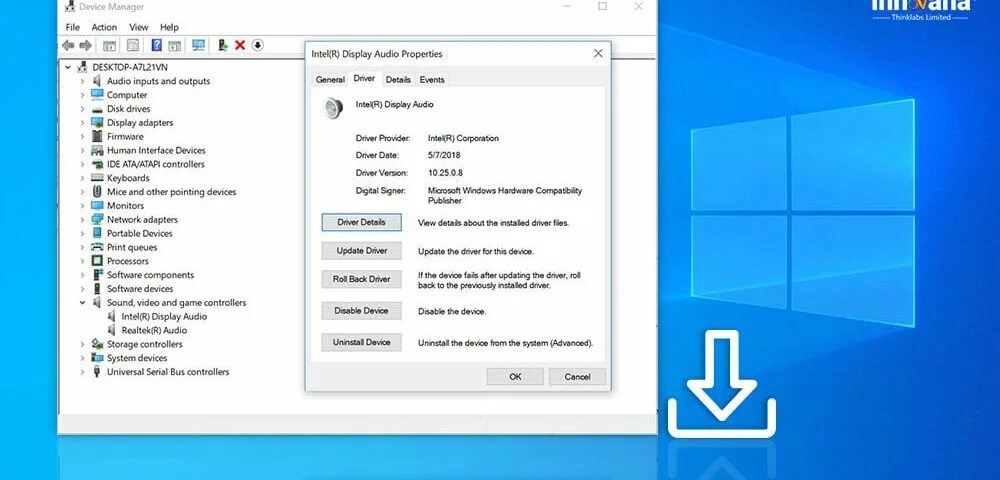This screenshot has width=1000, height=480.
Task: Expand the Storage controllers node
Action: click(x=82, y=344)
